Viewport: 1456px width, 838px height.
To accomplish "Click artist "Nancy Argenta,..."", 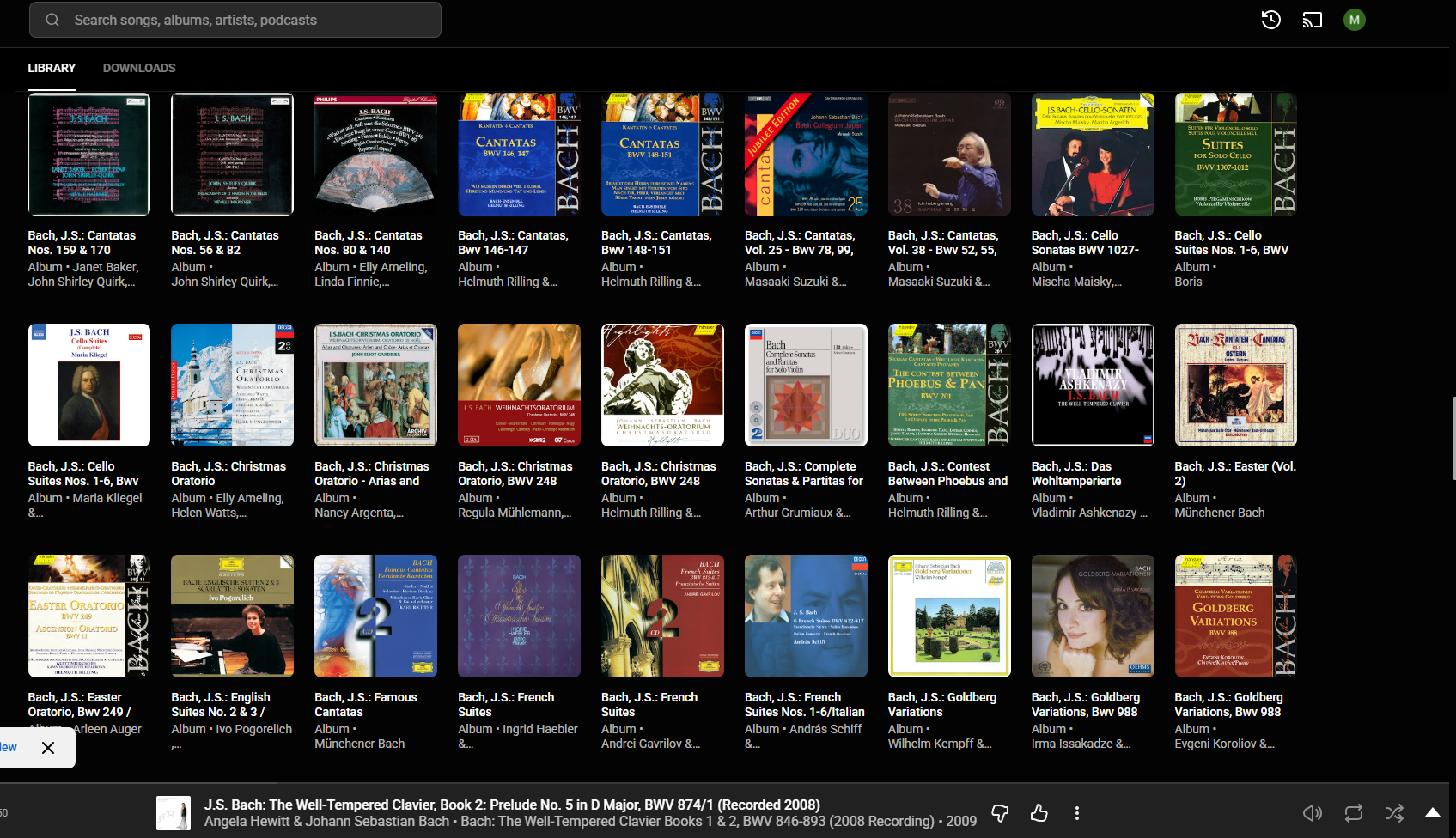I will (x=359, y=513).
